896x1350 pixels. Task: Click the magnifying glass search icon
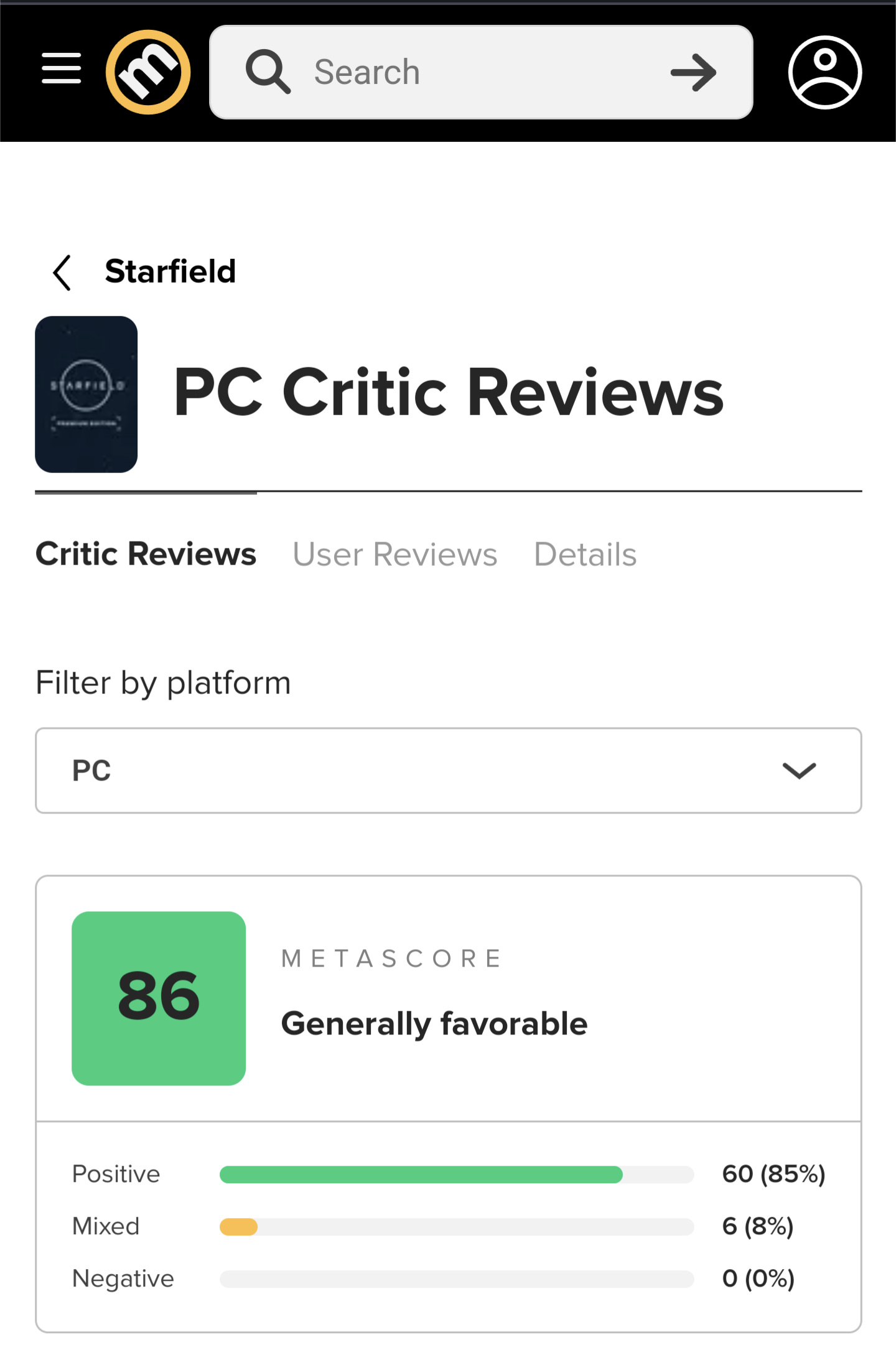point(268,72)
